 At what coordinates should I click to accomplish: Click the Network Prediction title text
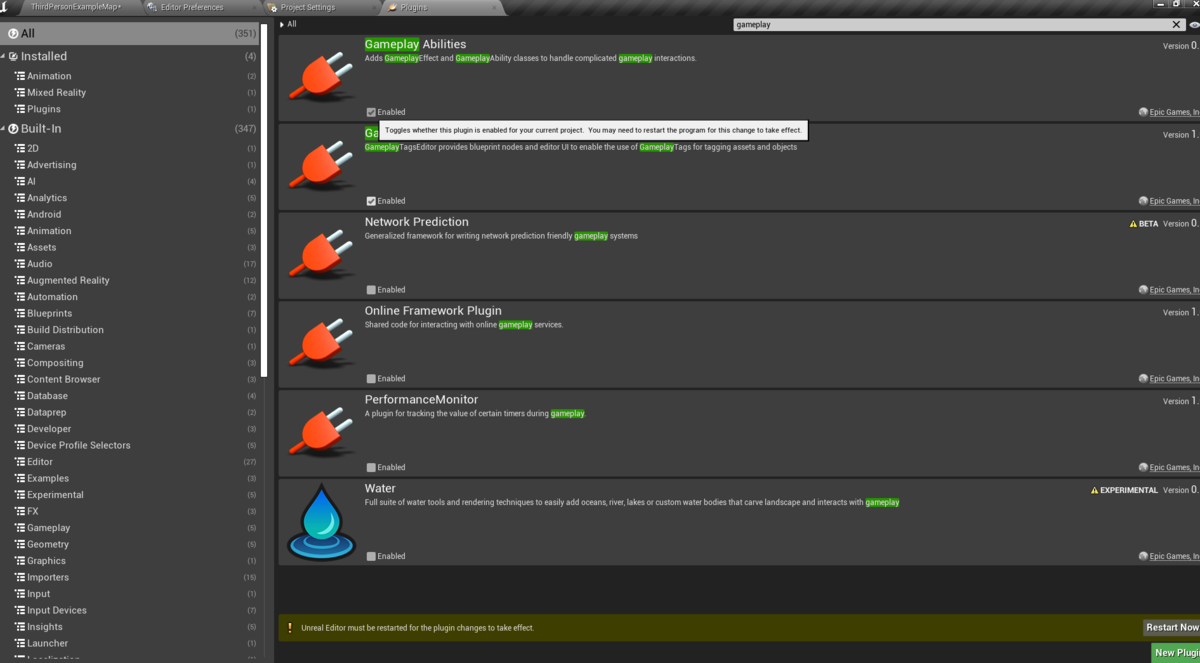click(416, 222)
